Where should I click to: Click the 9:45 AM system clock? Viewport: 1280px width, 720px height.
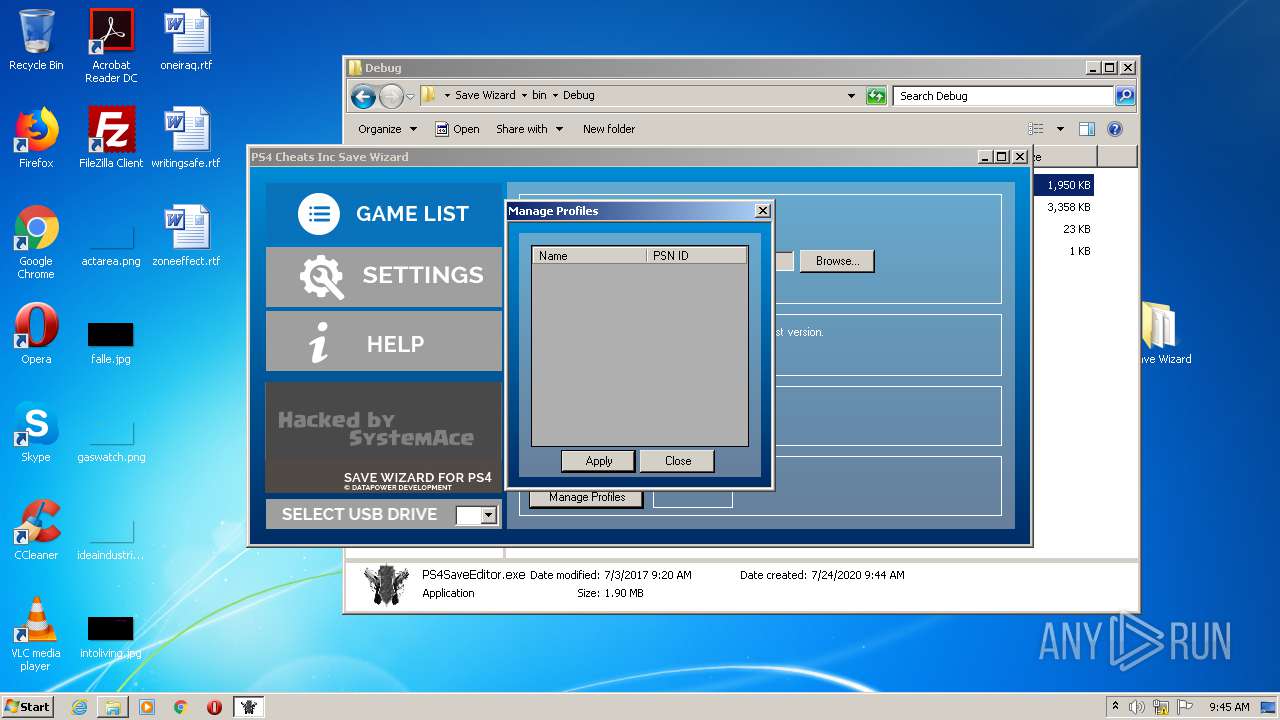pyautogui.click(x=1229, y=707)
